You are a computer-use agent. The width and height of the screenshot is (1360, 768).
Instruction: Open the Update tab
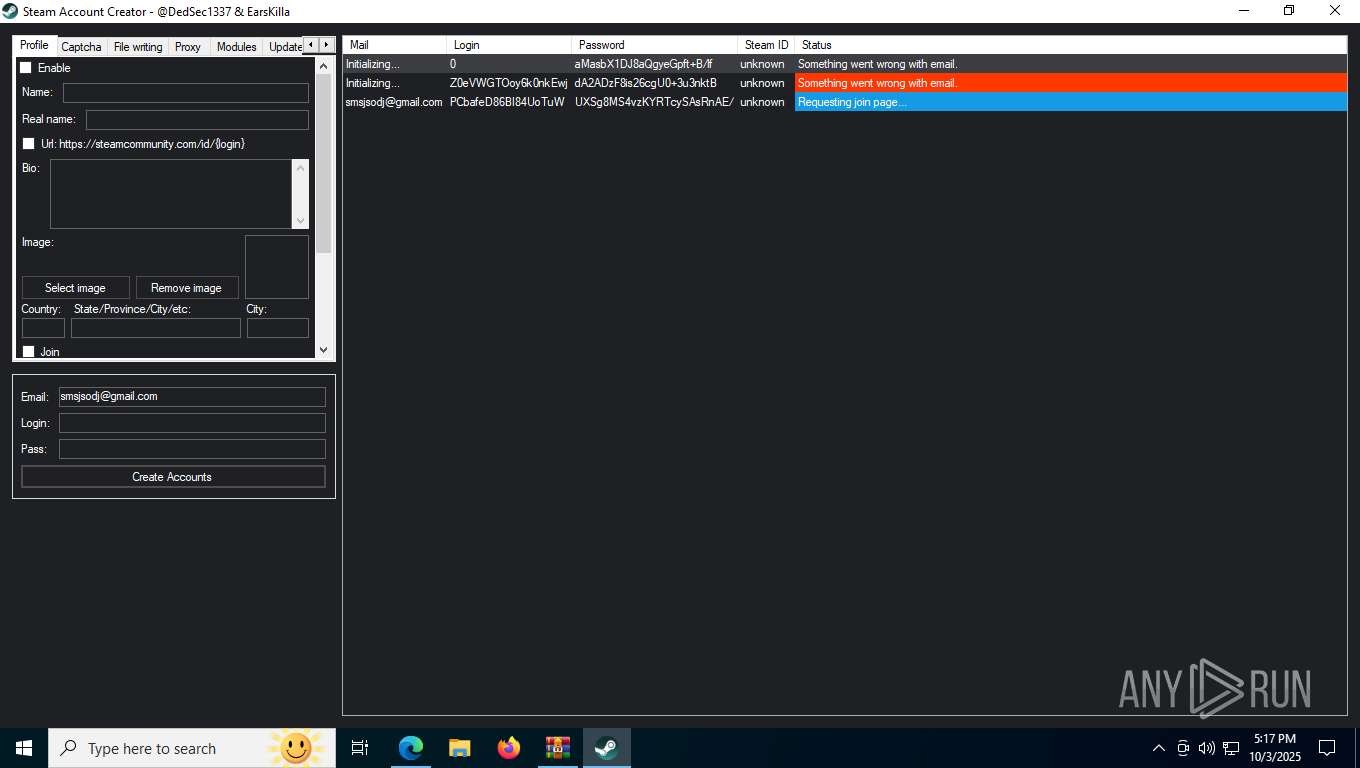(x=284, y=47)
